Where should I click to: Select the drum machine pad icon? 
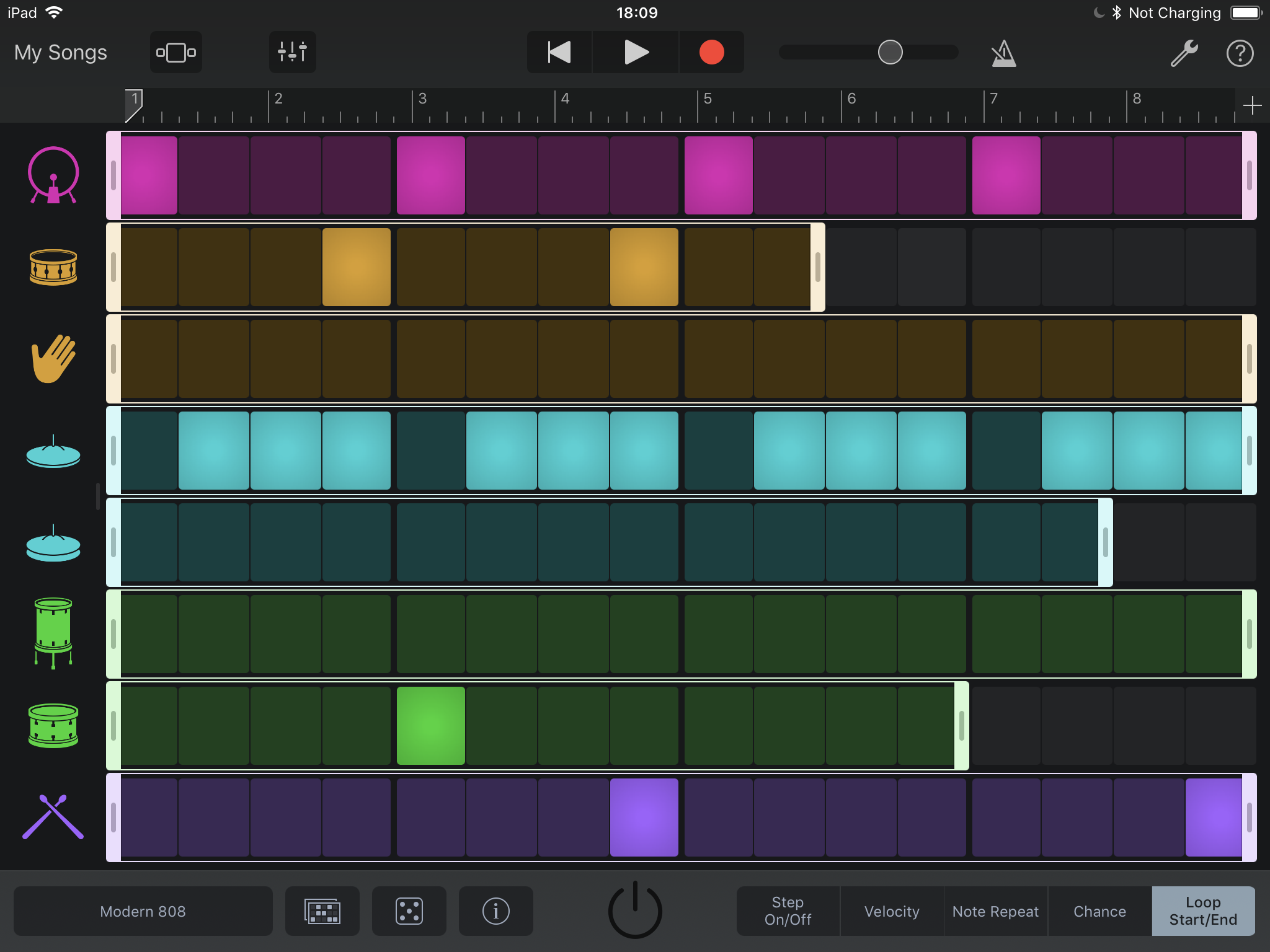coord(325,910)
